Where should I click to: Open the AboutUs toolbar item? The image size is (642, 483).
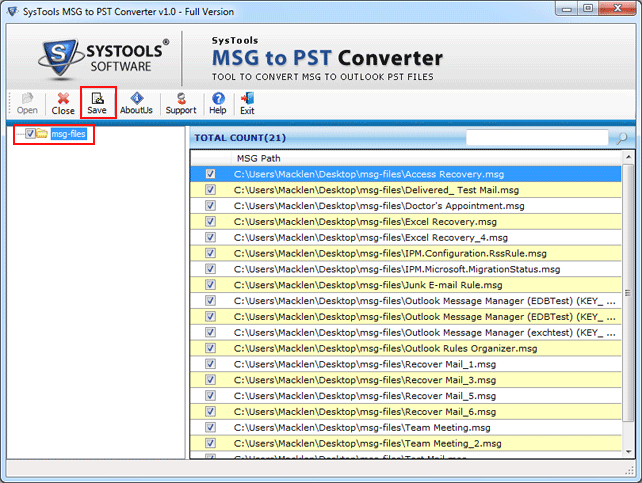coord(136,103)
